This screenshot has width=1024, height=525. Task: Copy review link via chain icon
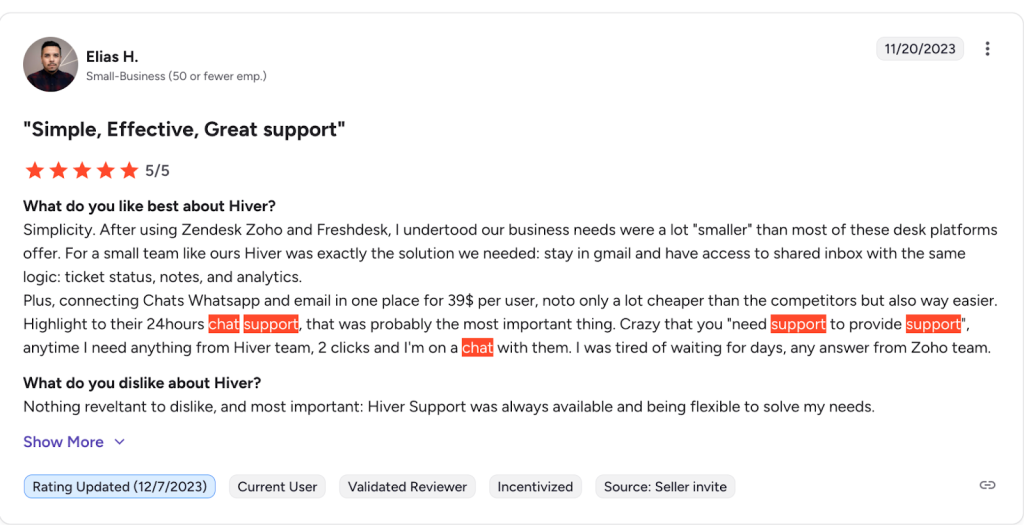pyautogui.click(x=987, y=485)
